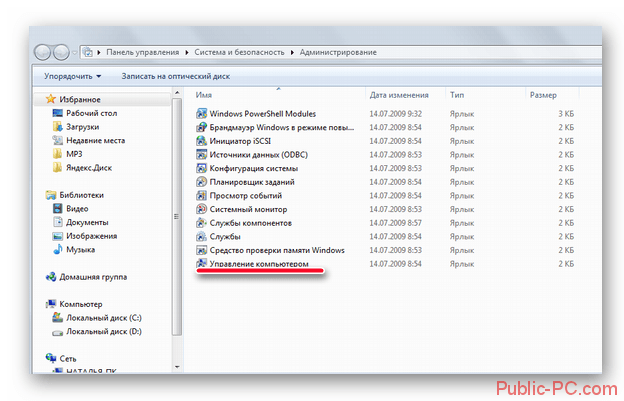Click the 'Домашняя группа' homegroup icon
The width and height of the screenshot is (624, 401).
pyautogui.click(x=51, y=277)
